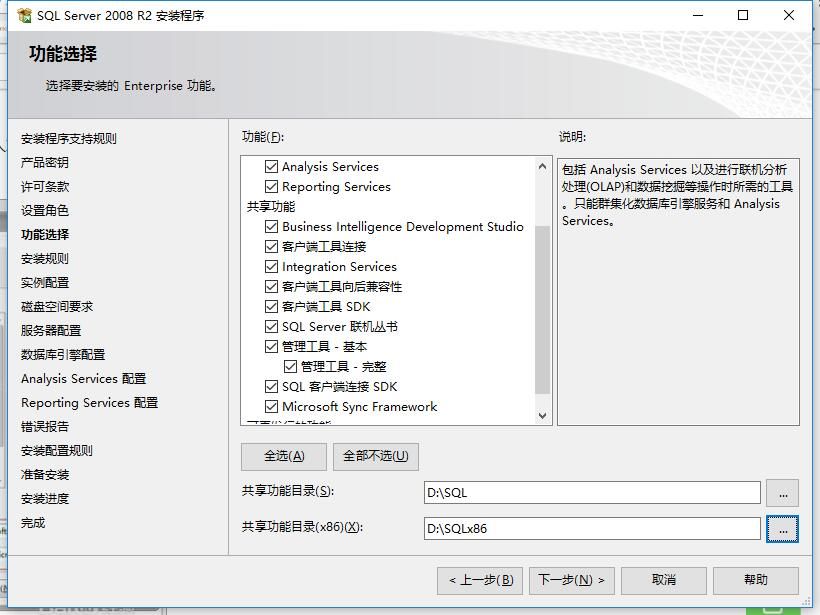Screen dimensions: 820x615
Task: Proceed with 下一步(N) button
Action: click(x=572, y=580)
